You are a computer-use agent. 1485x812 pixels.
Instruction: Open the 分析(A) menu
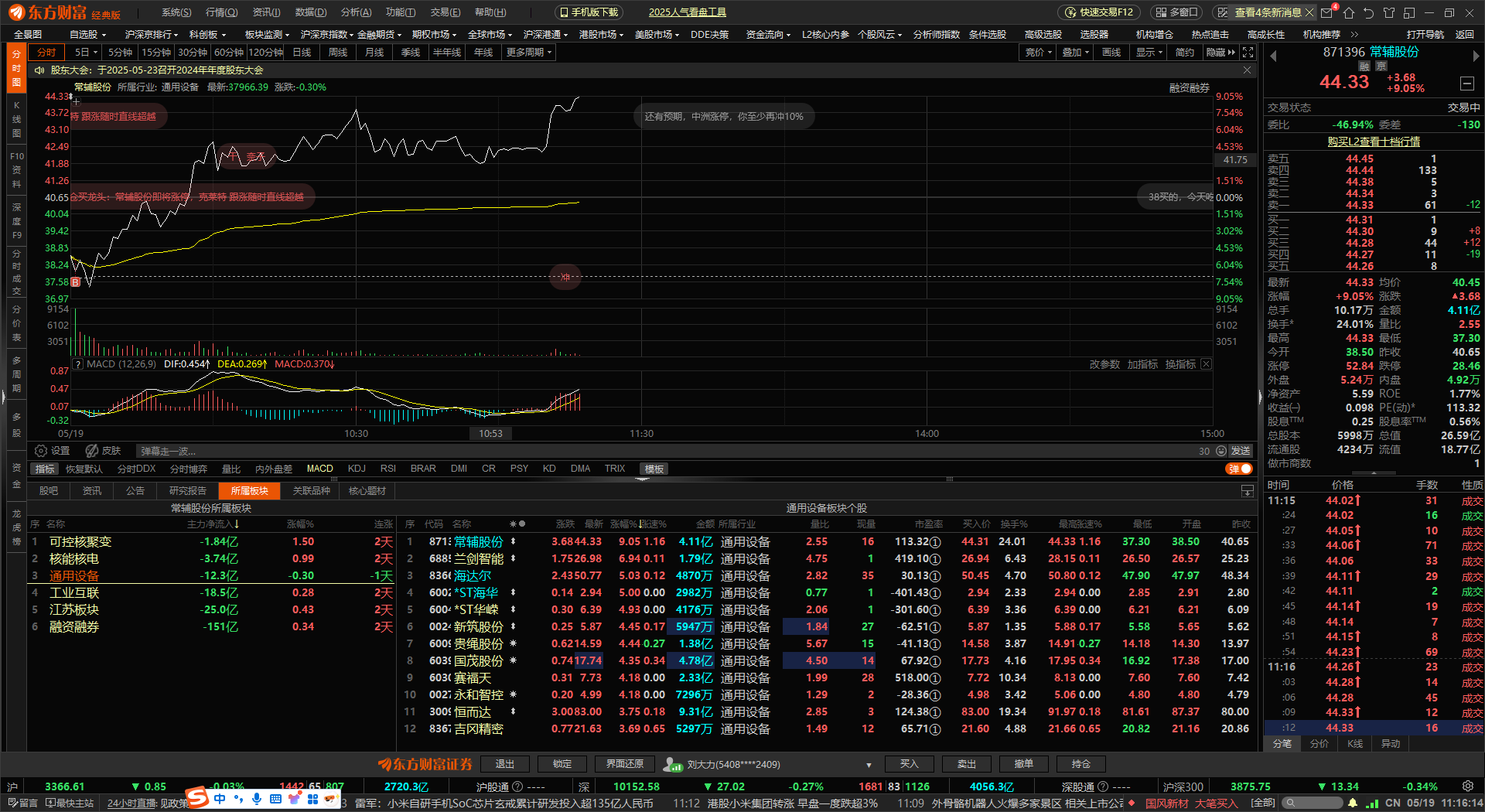point(356,12)
